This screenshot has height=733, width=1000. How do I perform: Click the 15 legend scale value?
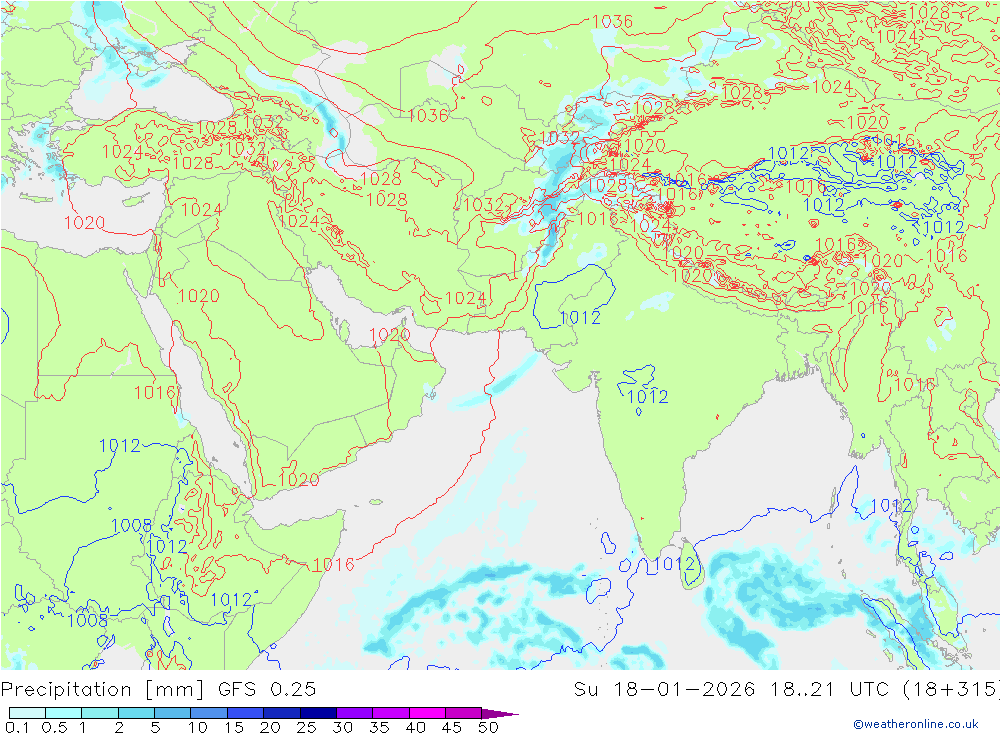(234, 727)
